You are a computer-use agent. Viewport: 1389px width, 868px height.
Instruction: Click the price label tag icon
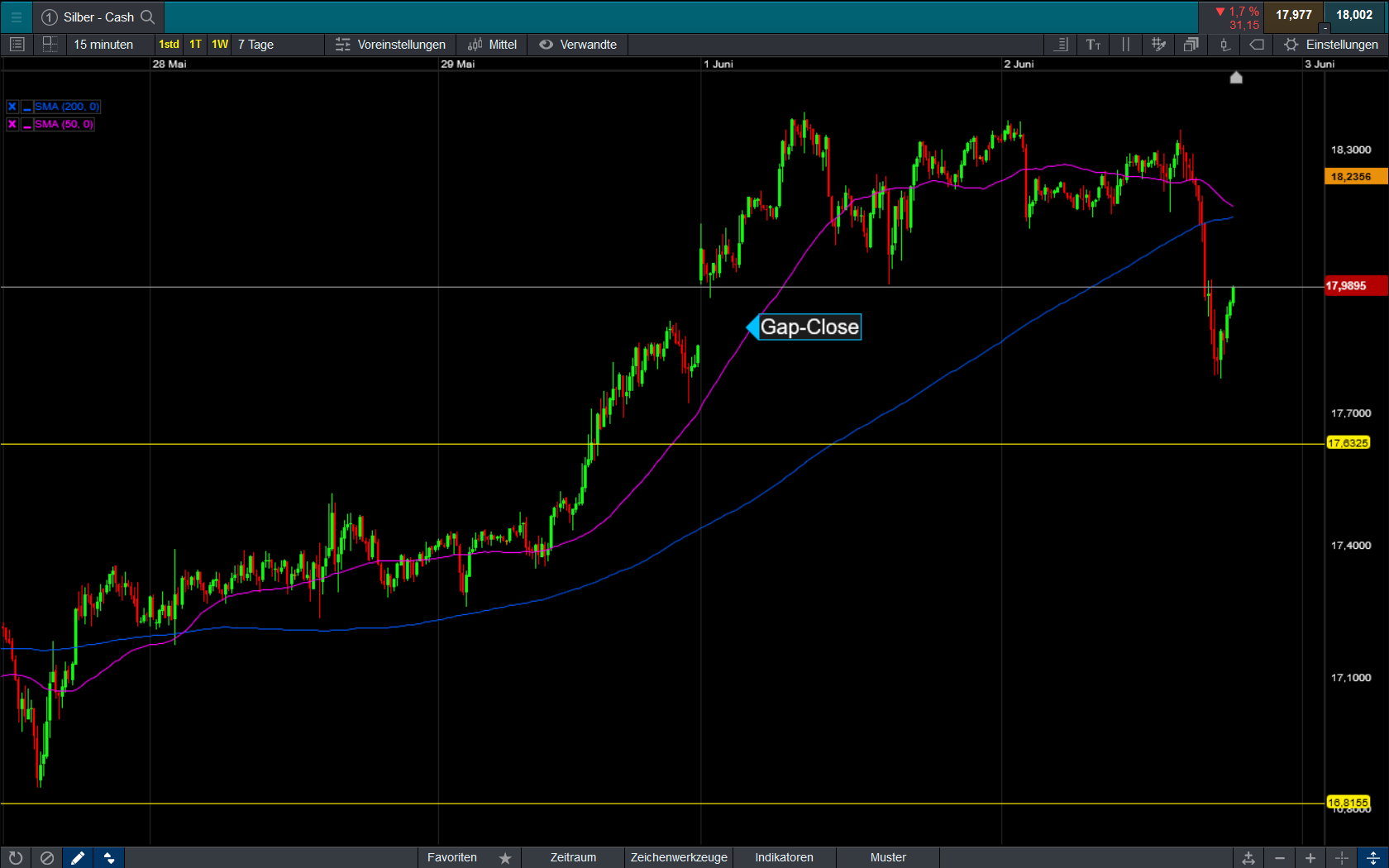click(1257, 45)
